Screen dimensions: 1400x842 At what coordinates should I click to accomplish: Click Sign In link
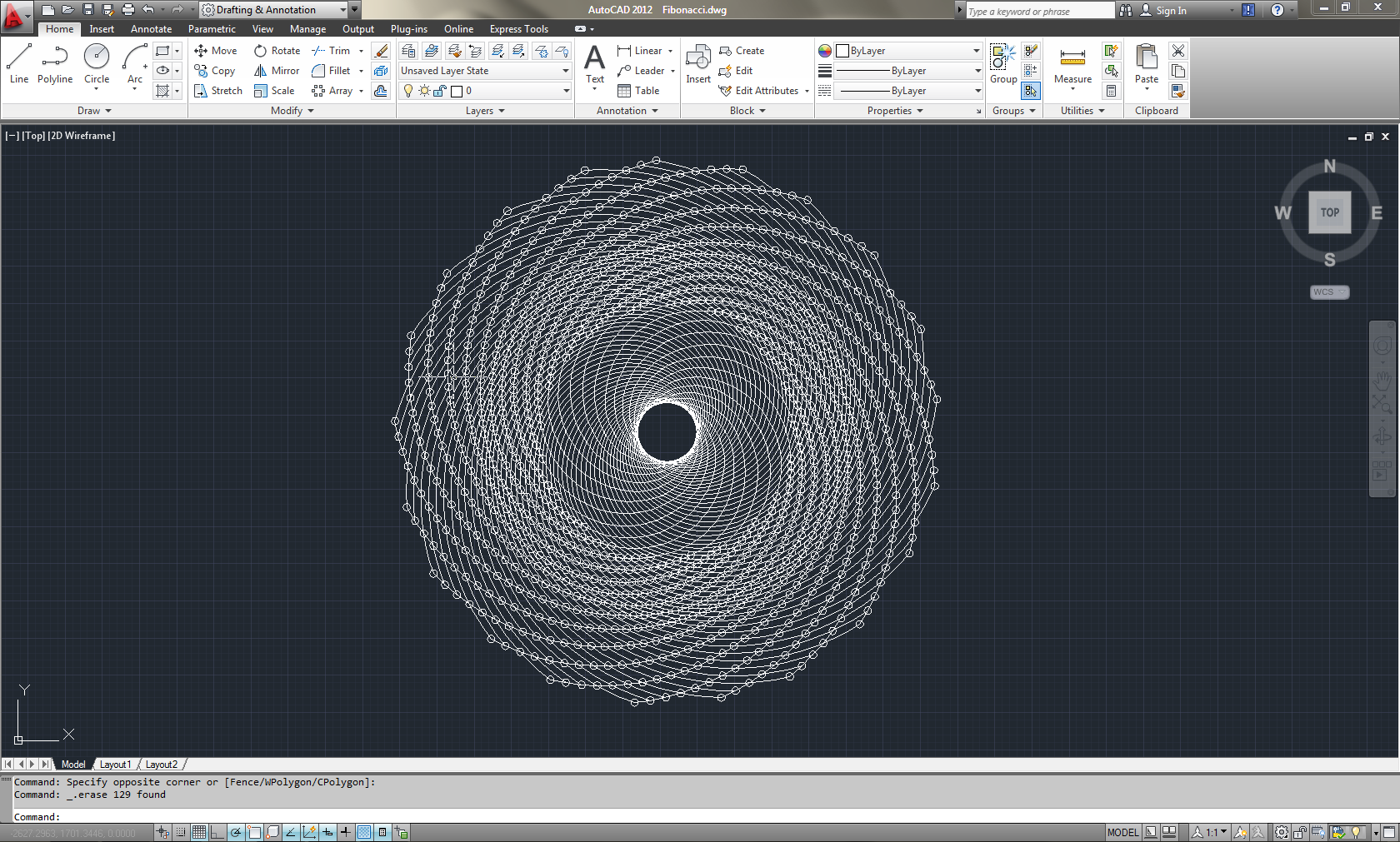point(1163,10)
